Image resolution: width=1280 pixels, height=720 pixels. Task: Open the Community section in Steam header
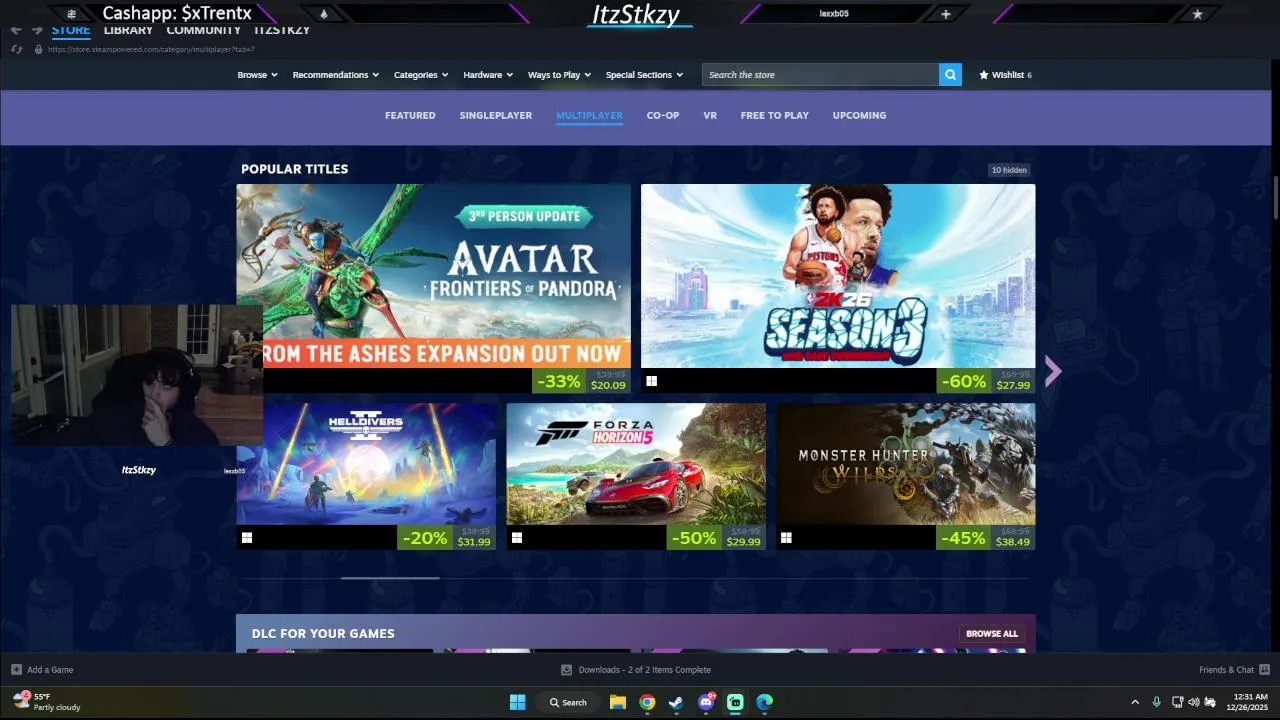coord(203,30)
